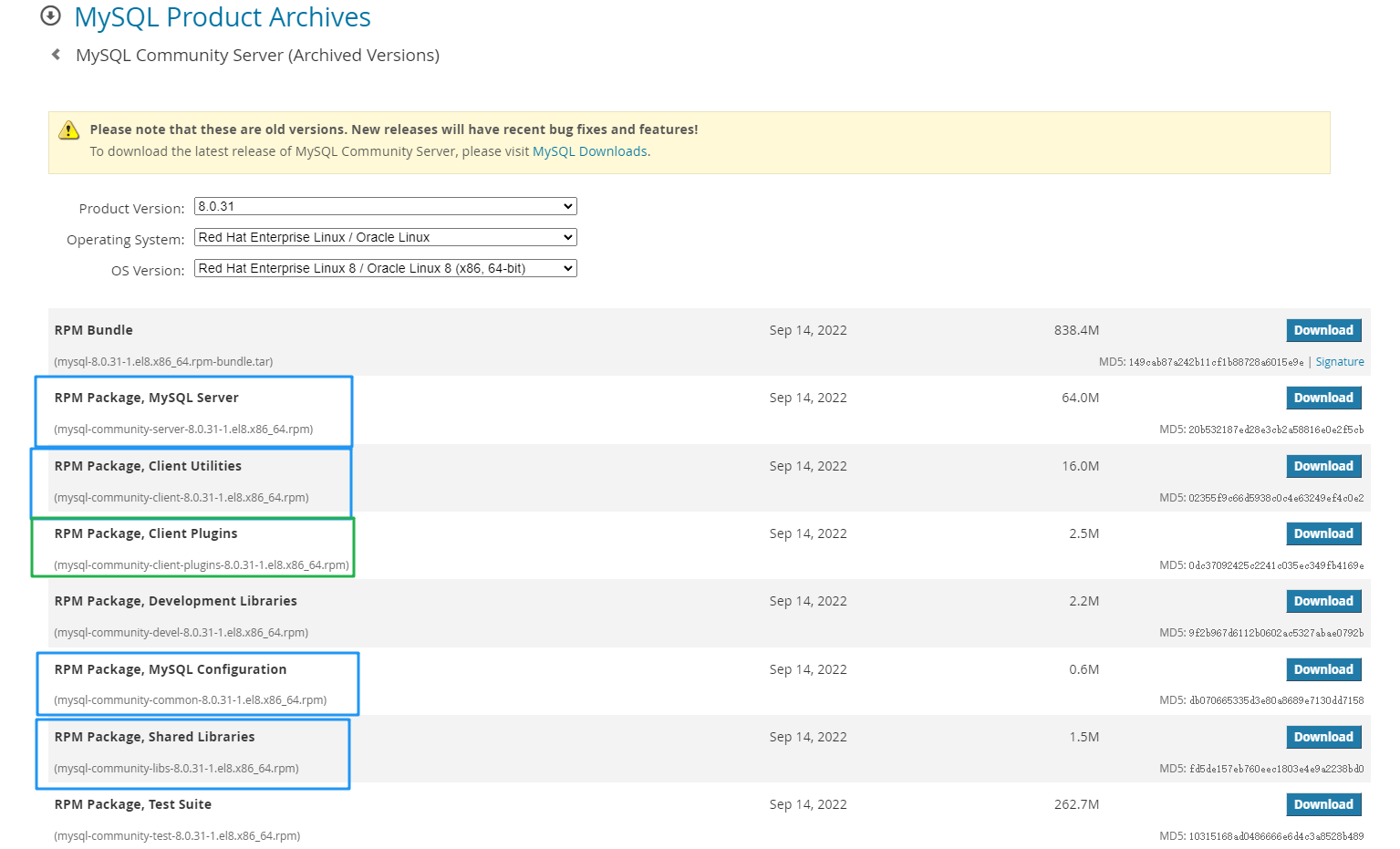Open the Operating System dropdown
Screen dimensions: 1400x849
tap(386, 237)
